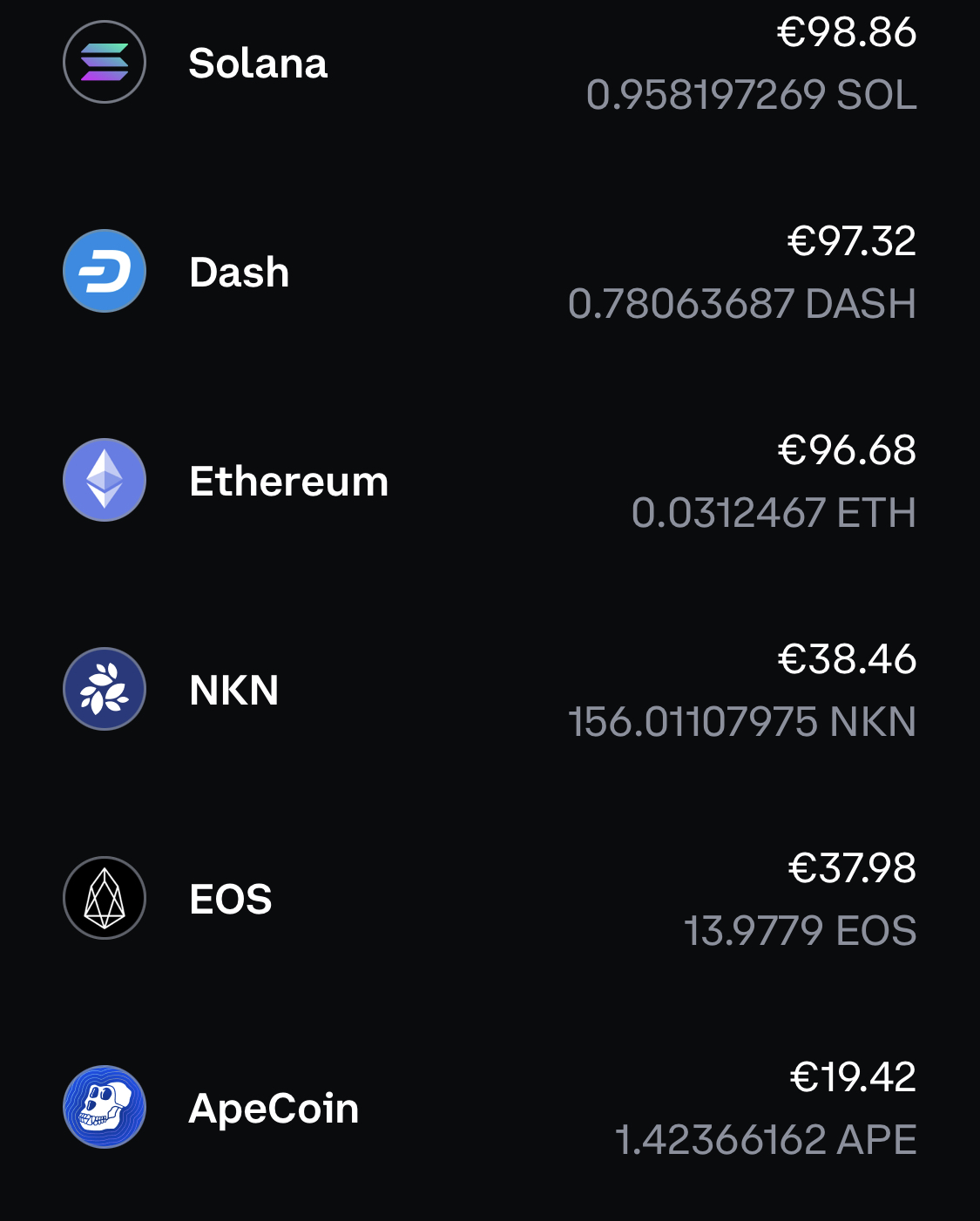The width and height of the screenshot is (980, 1221).
Task: Select the Ethereum asset label
Action: coord(289,482)
